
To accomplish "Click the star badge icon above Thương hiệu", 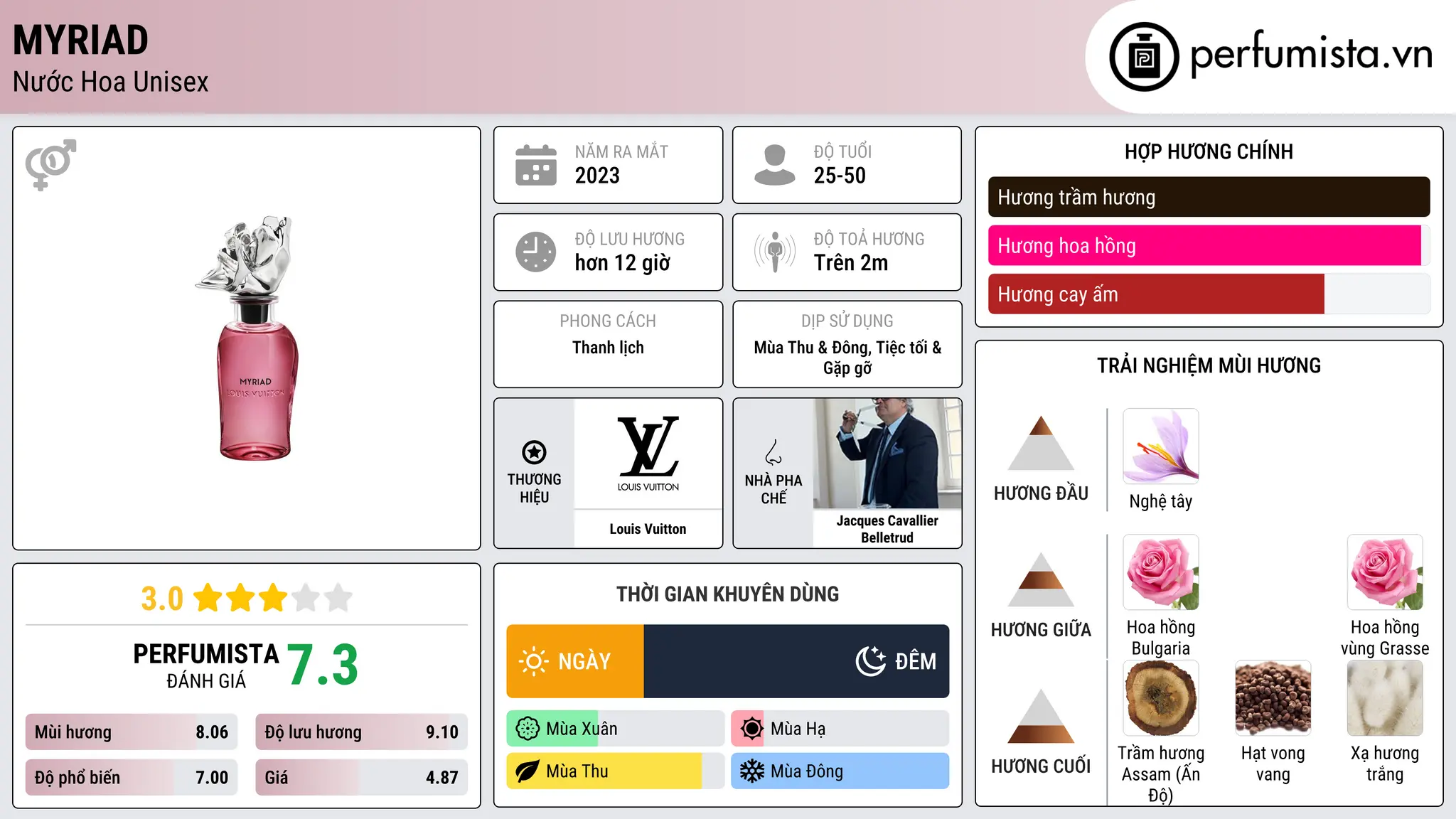I will point(534,452).
